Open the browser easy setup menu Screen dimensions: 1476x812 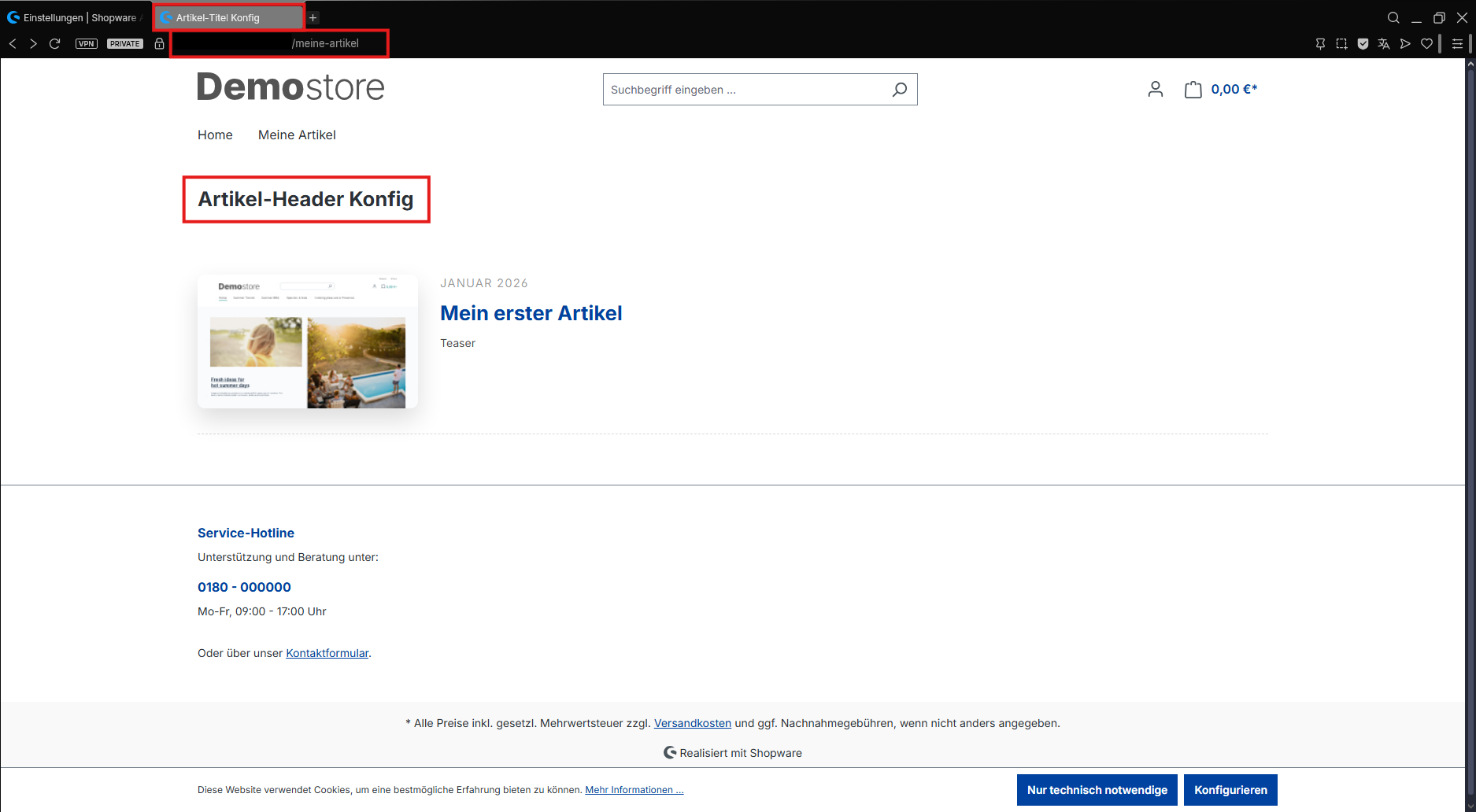point(1457,44)
